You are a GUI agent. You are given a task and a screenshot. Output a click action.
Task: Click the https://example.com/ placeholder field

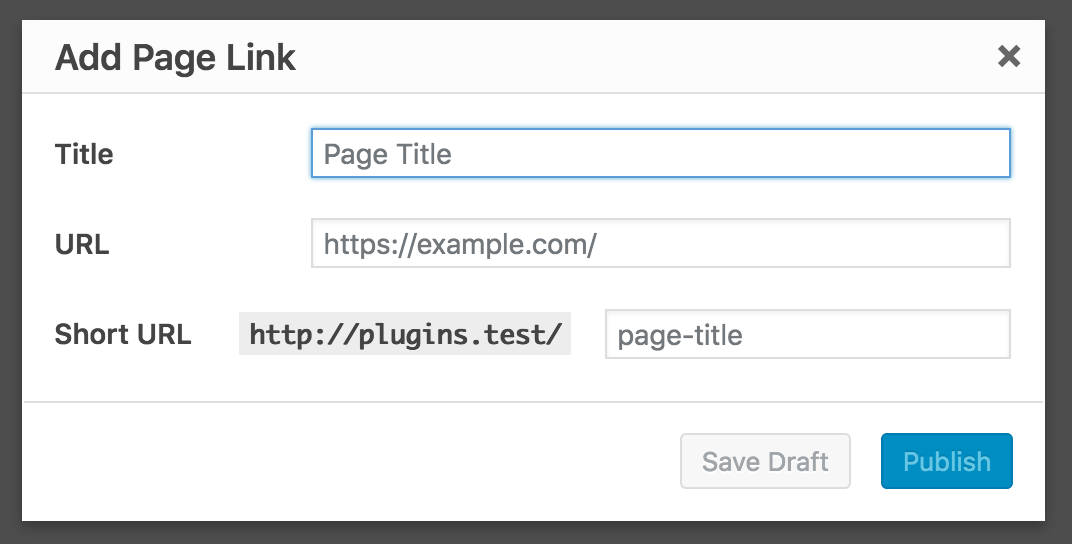coord(660,244)
